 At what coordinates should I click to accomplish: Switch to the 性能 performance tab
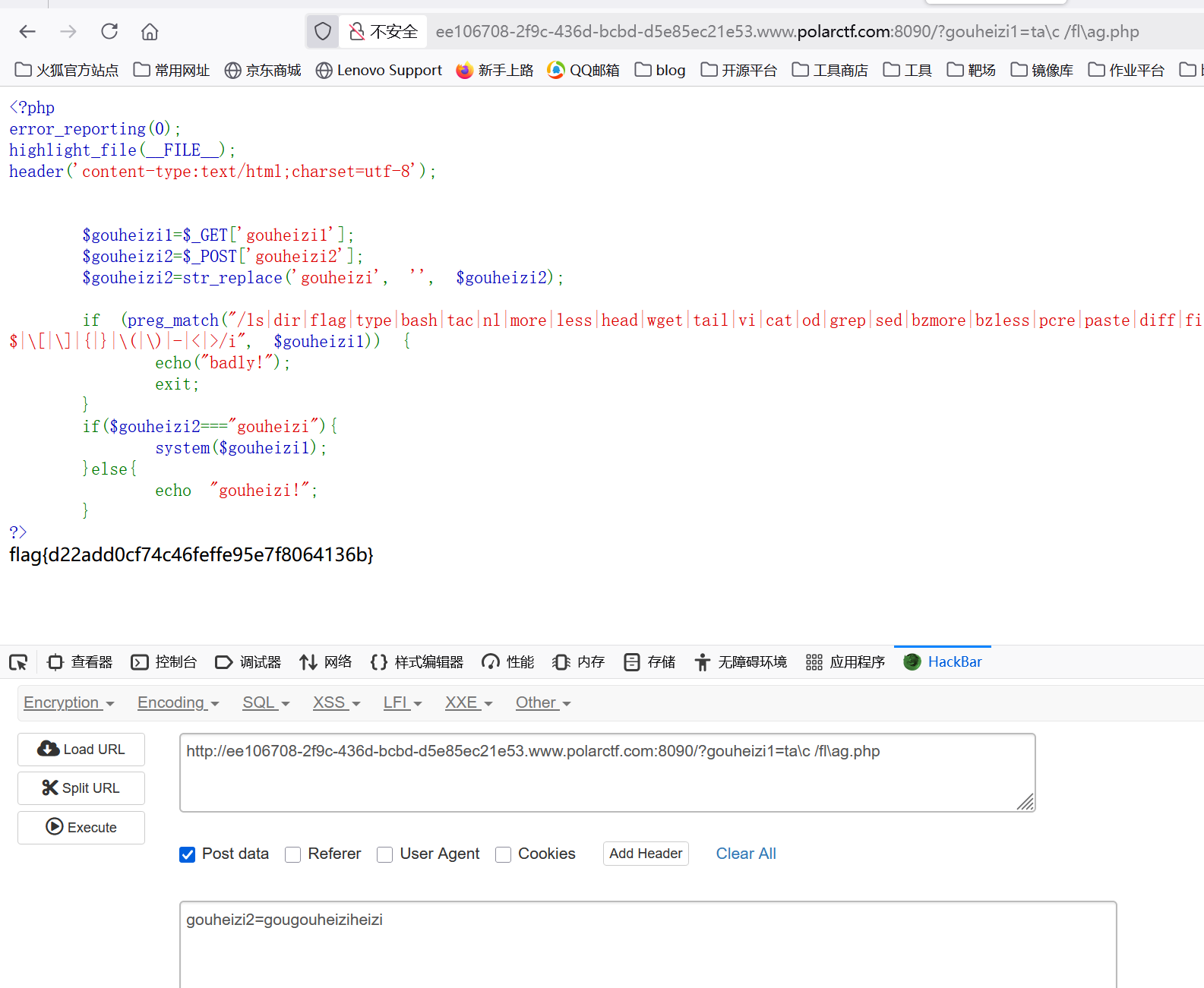click(x=508, y=662)
